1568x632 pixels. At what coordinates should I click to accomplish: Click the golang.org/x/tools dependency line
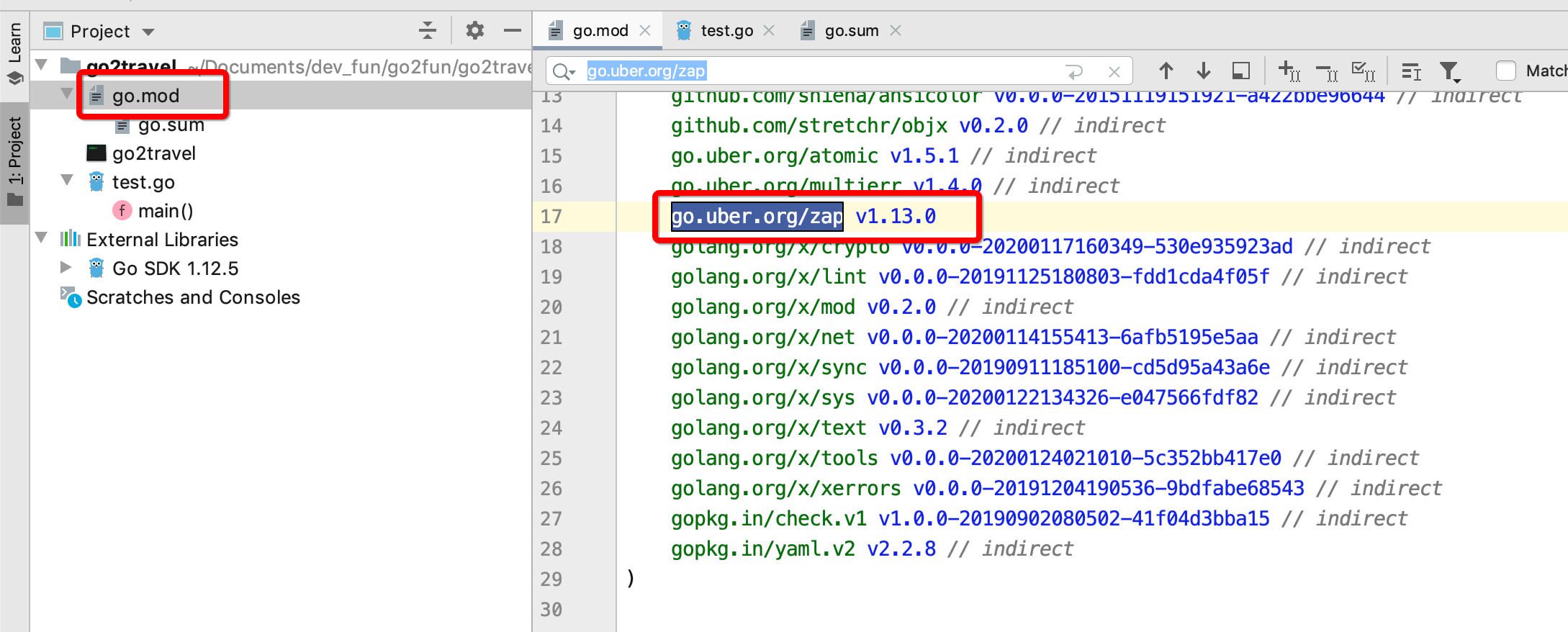(1045, 458)
